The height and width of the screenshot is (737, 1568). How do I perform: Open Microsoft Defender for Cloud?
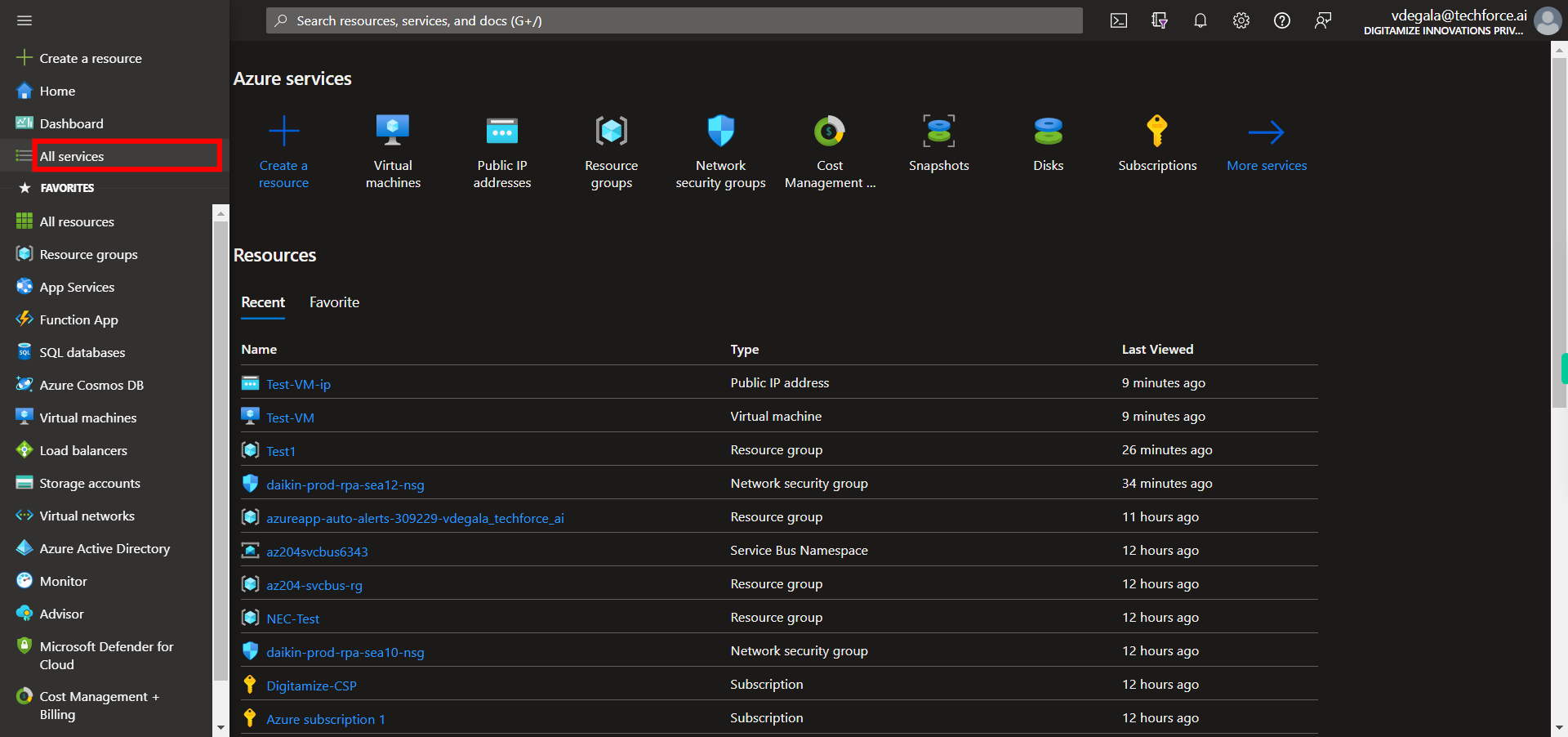click(106, 655)
